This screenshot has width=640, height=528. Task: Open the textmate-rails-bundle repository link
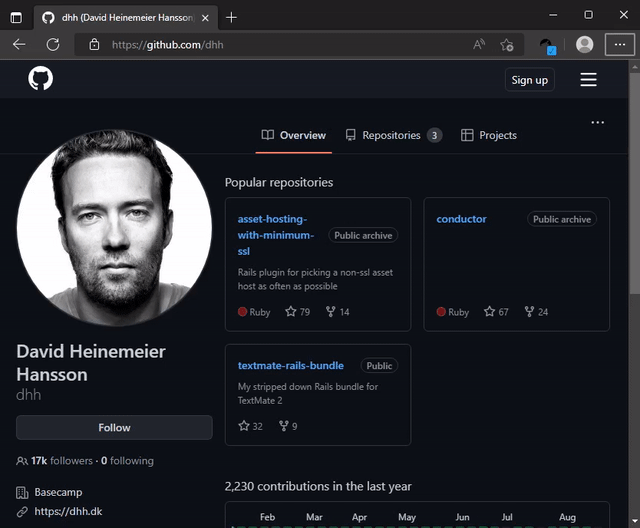(290, 366)
